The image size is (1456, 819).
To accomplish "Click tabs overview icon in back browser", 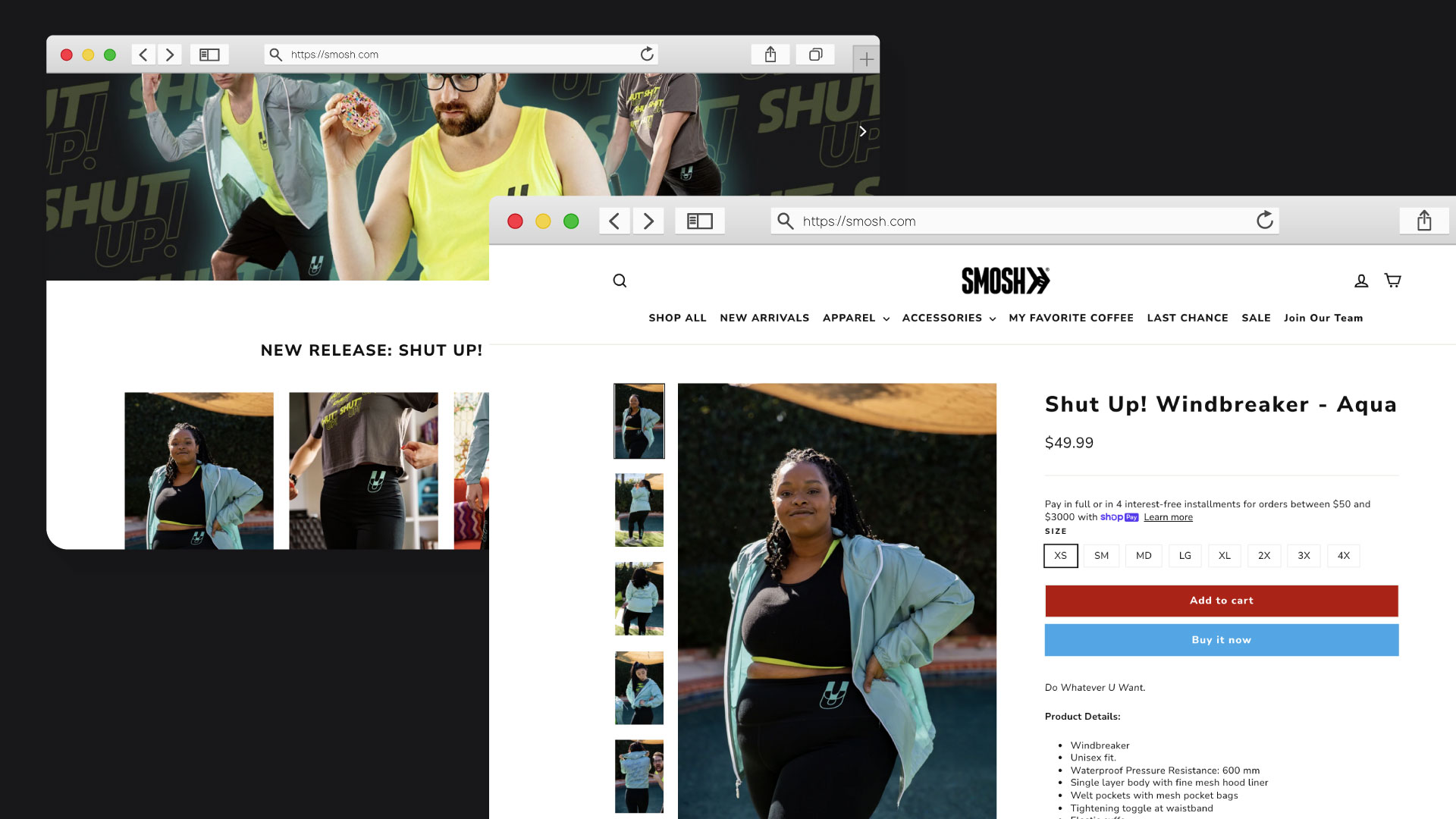I will [x=815, y=55].
